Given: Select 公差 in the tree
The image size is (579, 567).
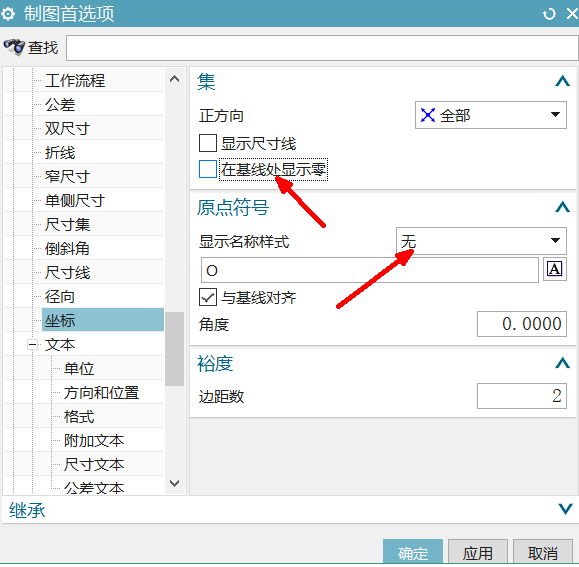Looking at the screenshot, I should 60,105.
